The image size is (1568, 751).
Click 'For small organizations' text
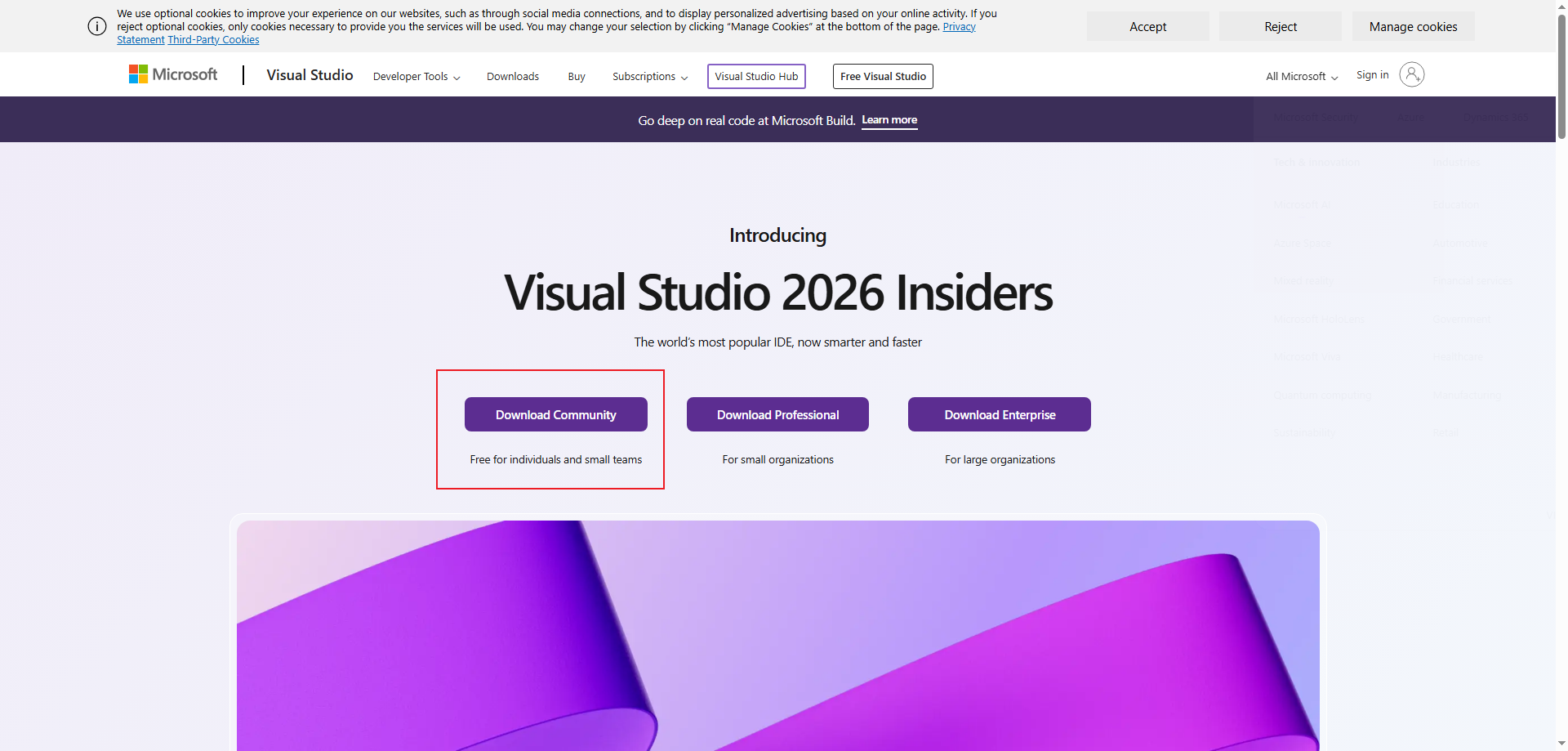click(777, 459)
